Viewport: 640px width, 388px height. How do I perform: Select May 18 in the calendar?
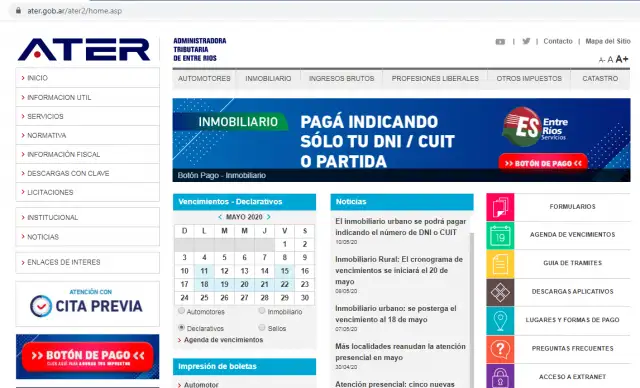[x=204, y=284]
